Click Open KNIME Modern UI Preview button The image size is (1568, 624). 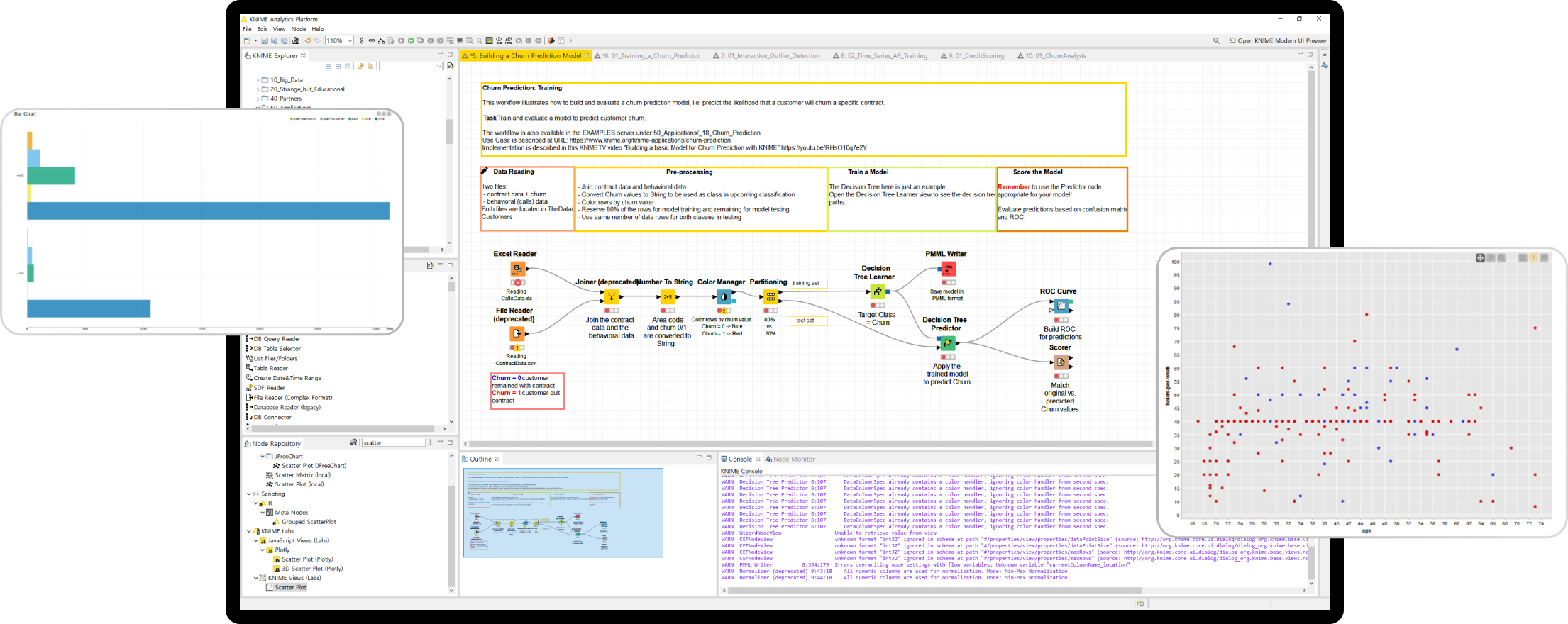(x=1278, y=40)
